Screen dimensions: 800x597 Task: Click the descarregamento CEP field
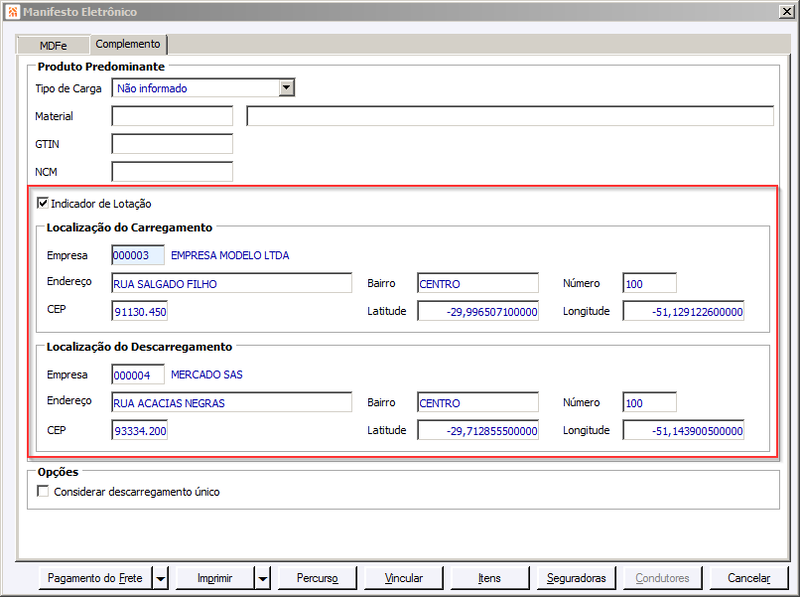[x=139, y=431]
